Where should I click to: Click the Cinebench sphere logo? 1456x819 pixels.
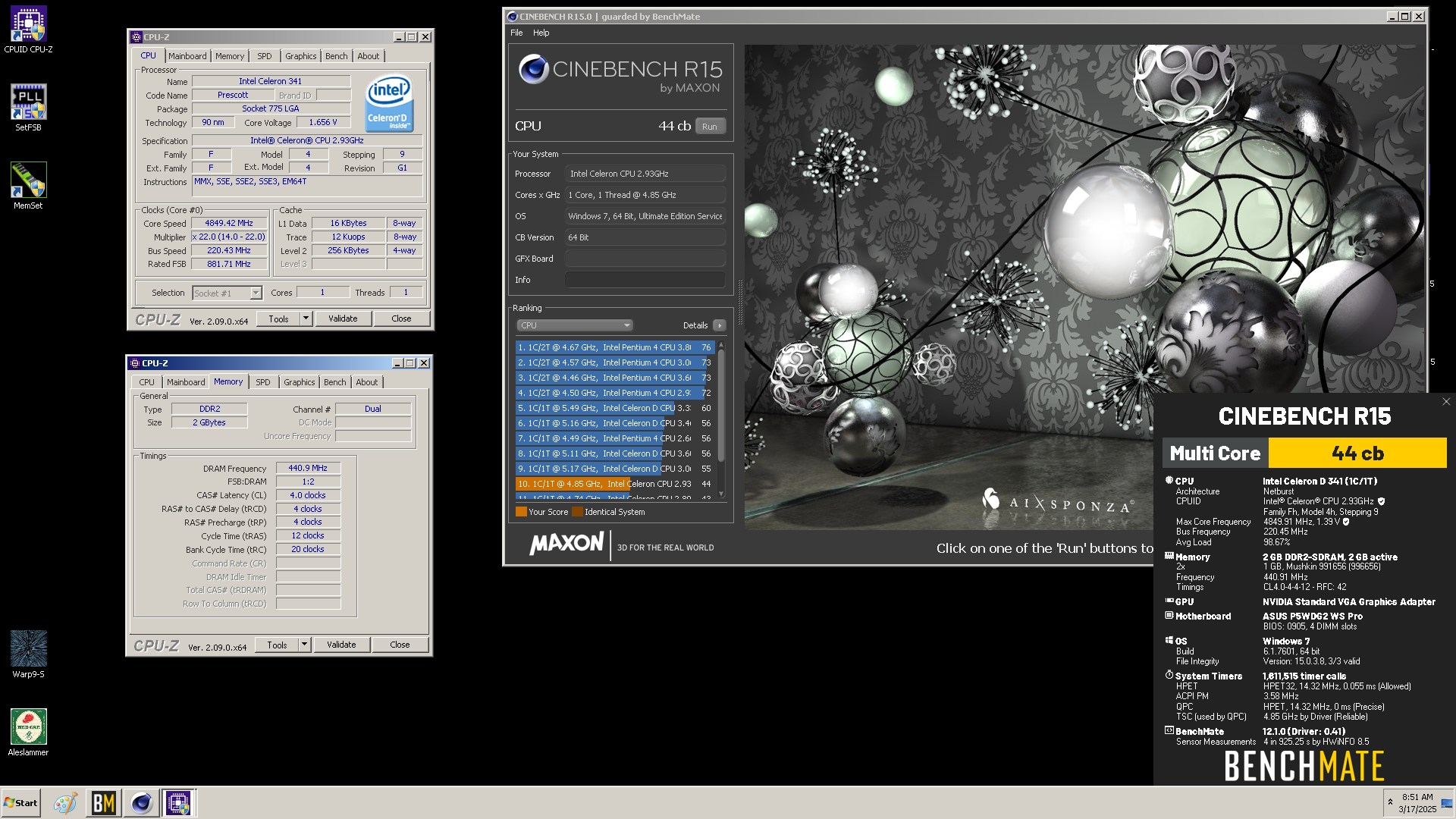(534, 70)
